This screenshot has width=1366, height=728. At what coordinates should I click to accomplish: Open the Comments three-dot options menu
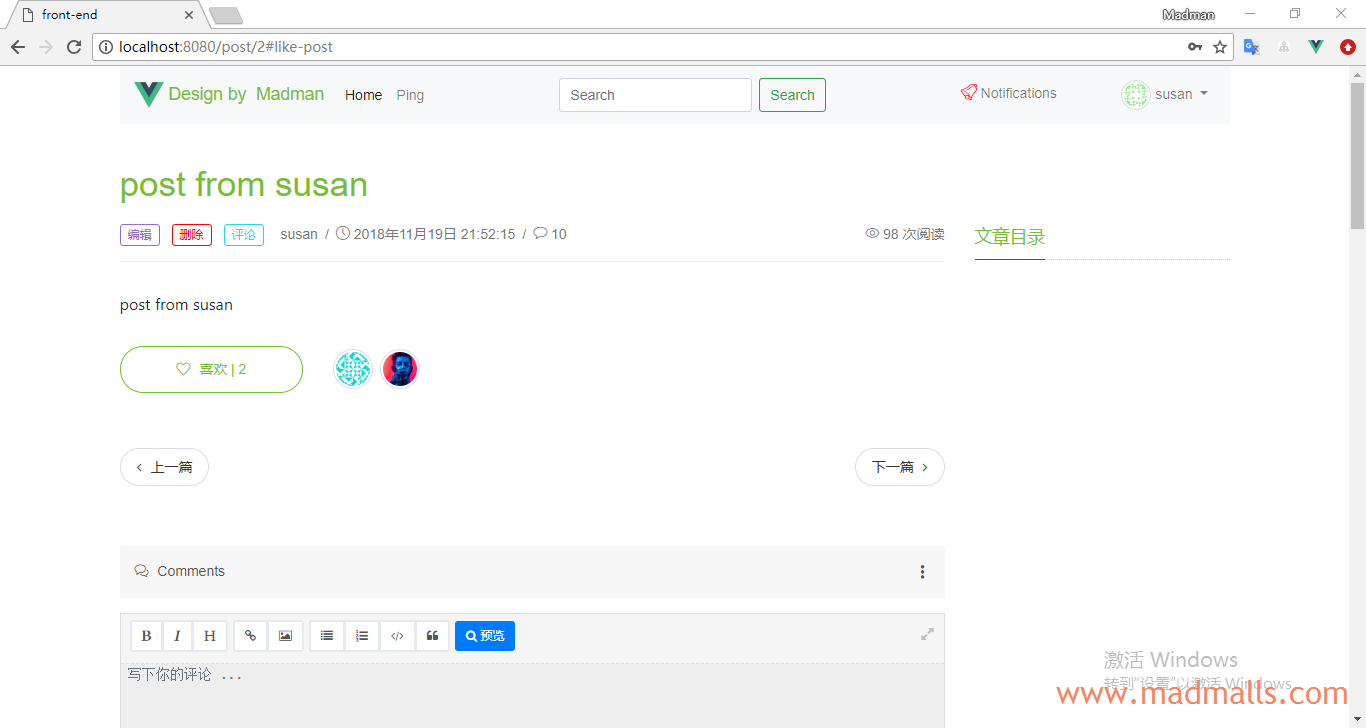pyautogui.click(x=922, y=572)
